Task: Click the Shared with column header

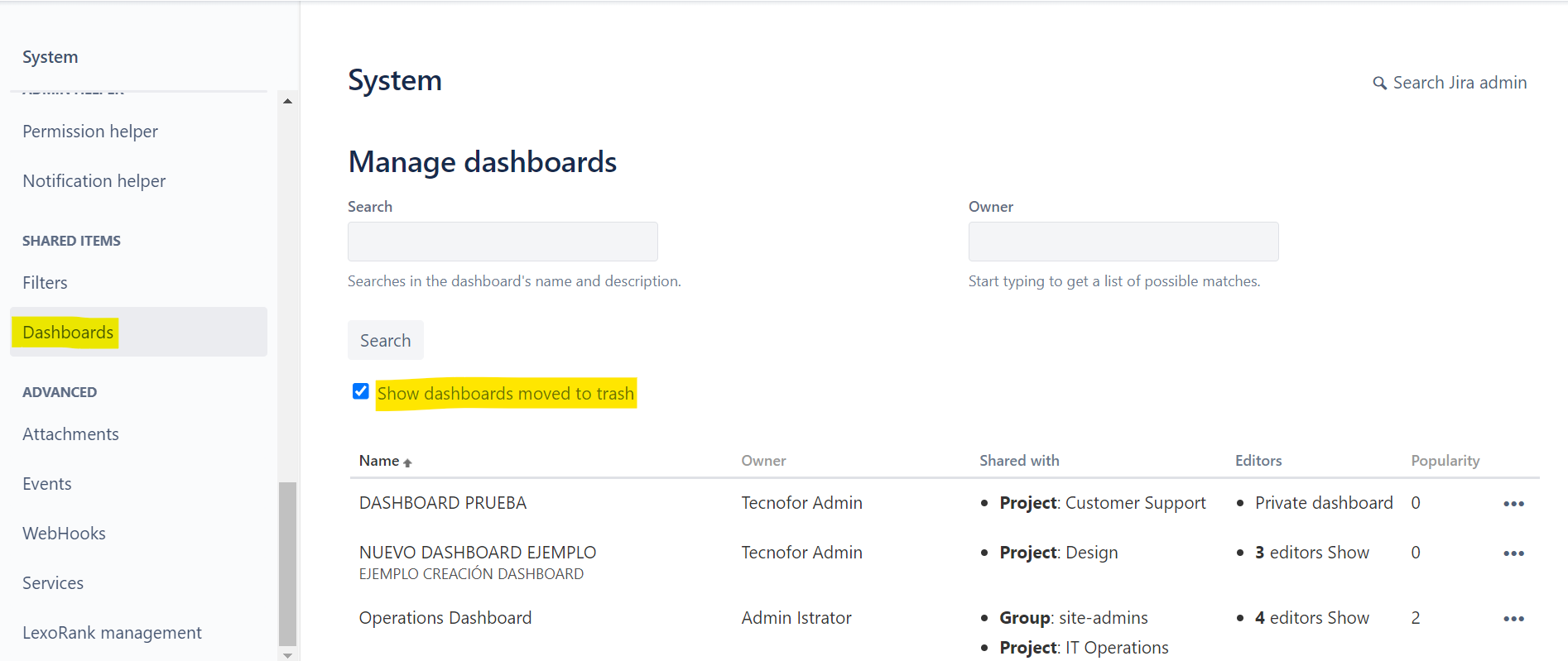Action: click(x=1019, y=461)
